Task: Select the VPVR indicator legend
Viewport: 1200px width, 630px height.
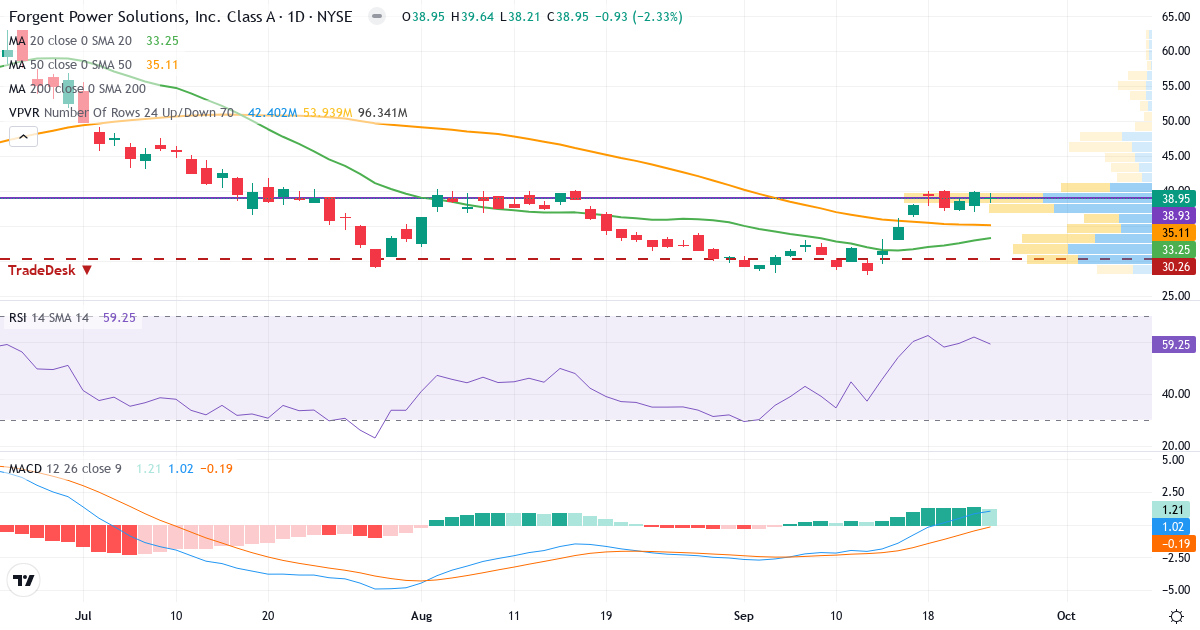Action: [x=121, y=113]
